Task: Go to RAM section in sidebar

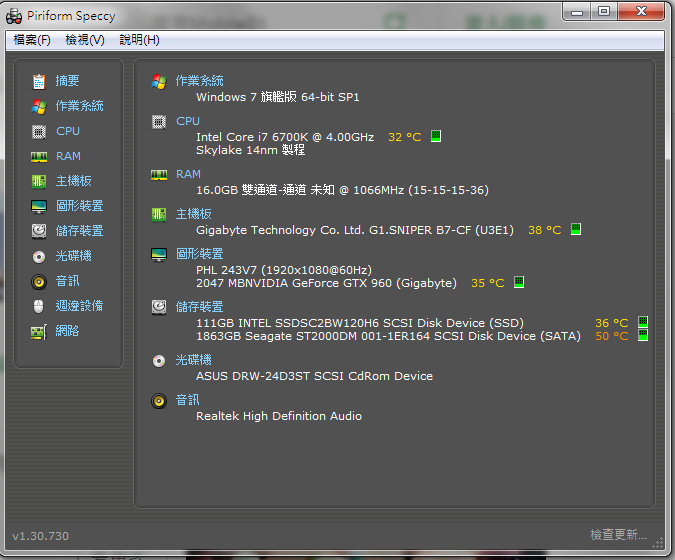Action: click(68, 156)
